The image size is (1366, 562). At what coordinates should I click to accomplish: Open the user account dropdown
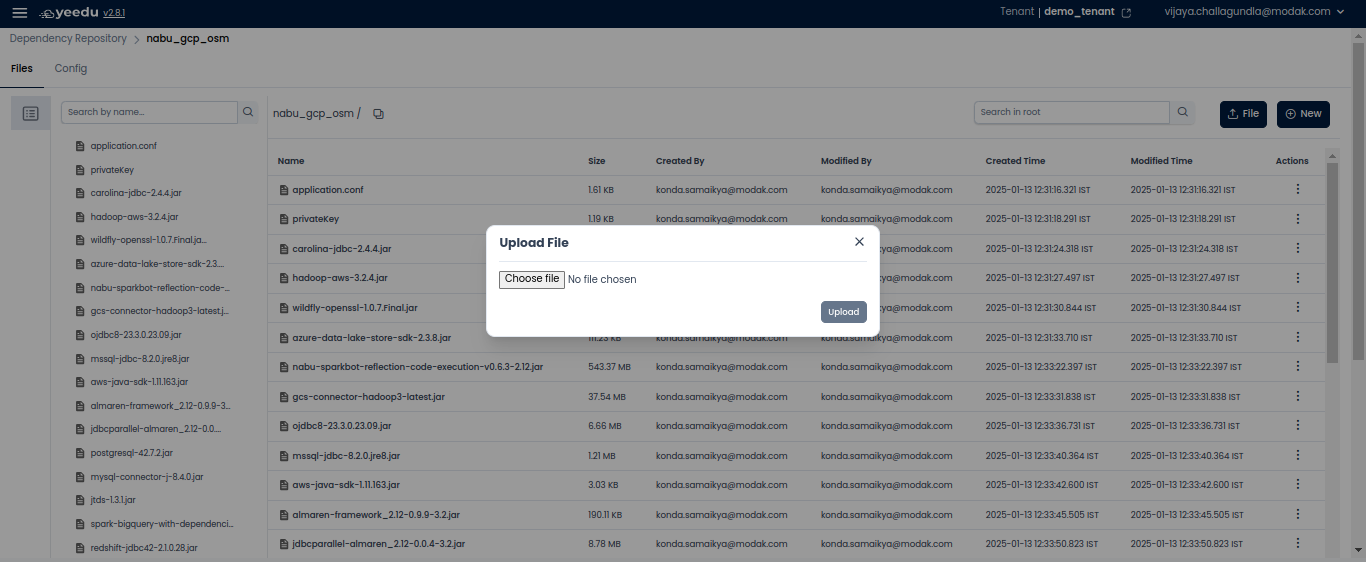1255,12
